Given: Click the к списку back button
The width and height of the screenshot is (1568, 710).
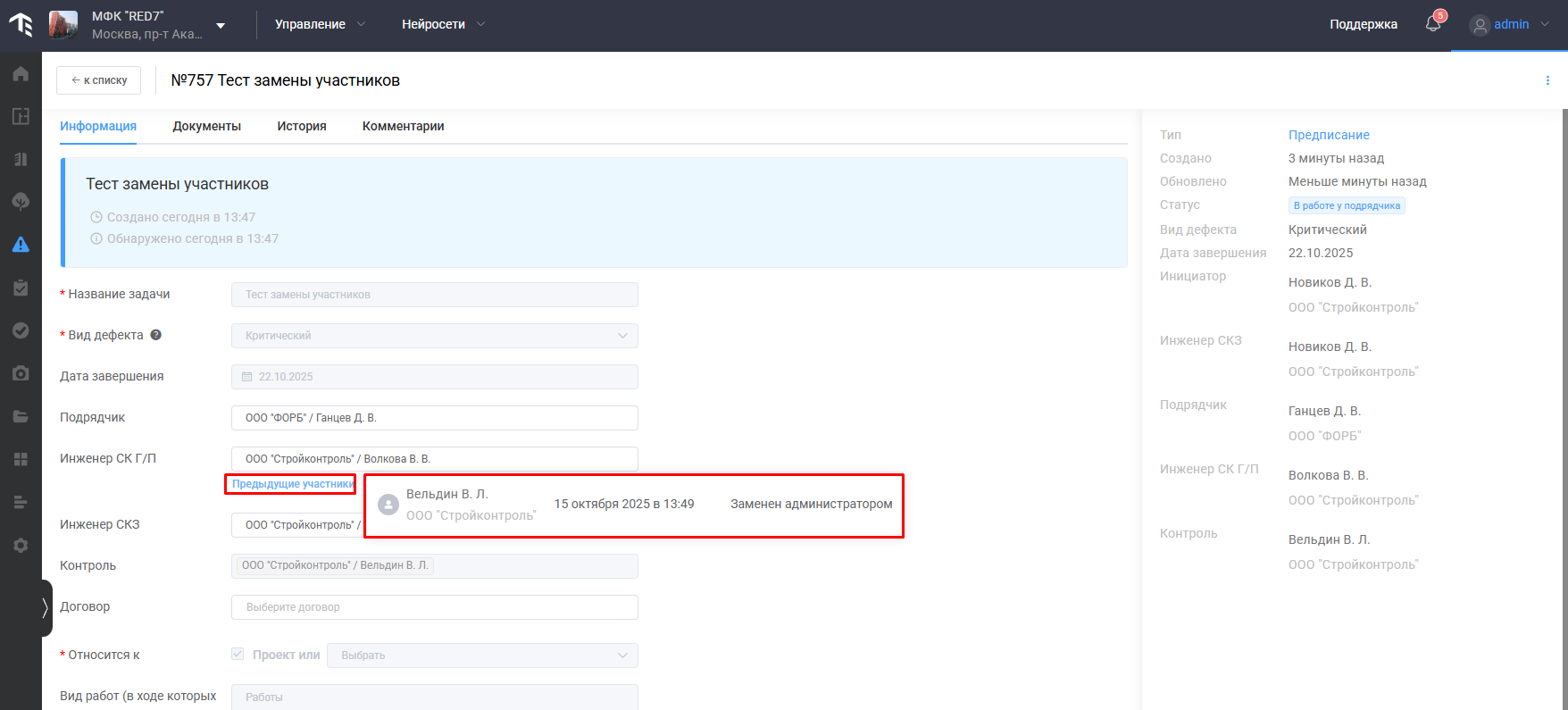Looking at the screenshot, I should pyautogui.click(x=98, y=80).
